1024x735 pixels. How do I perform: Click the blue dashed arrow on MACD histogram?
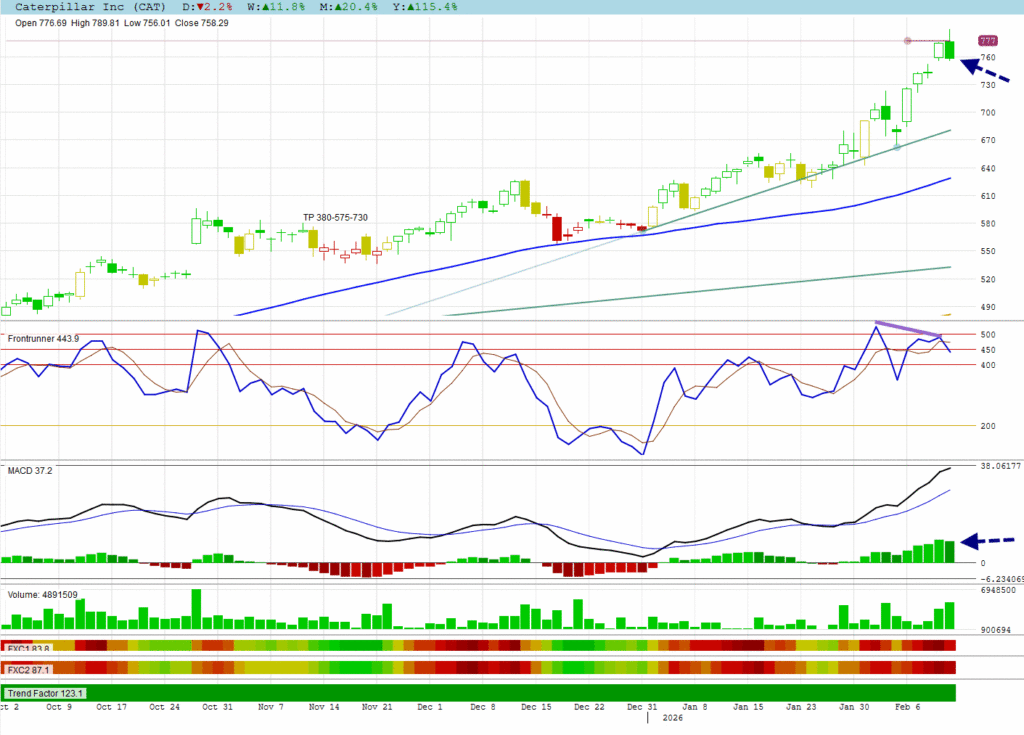988,541
